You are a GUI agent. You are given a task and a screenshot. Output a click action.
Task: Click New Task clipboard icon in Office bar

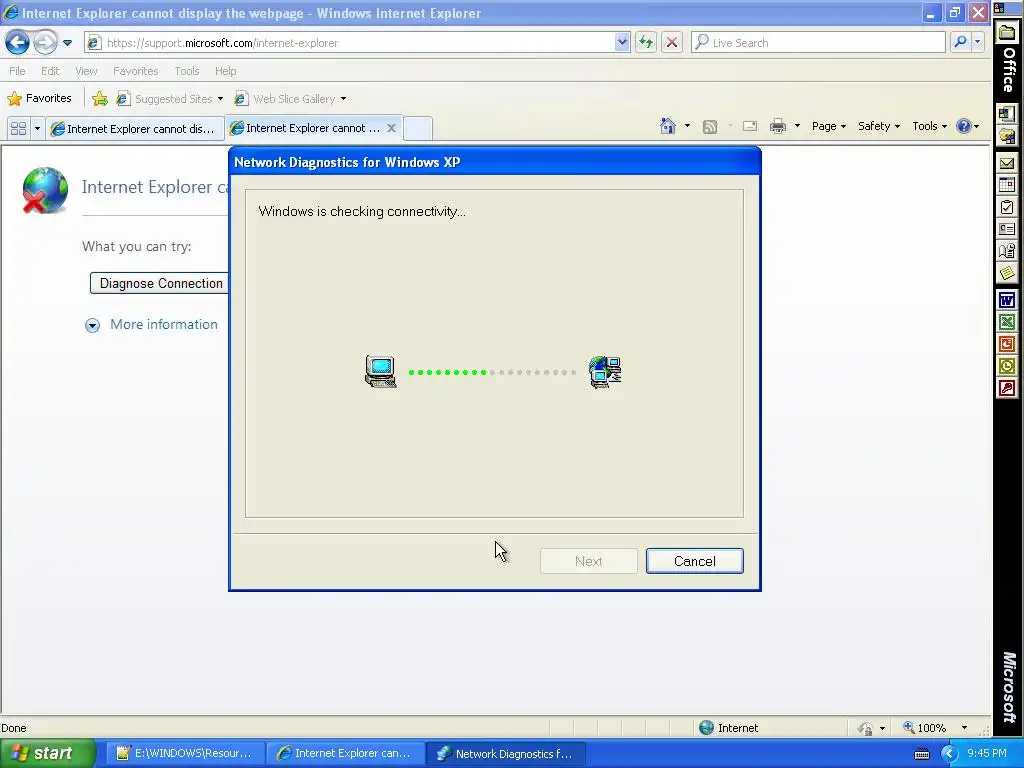[1007, 207]
